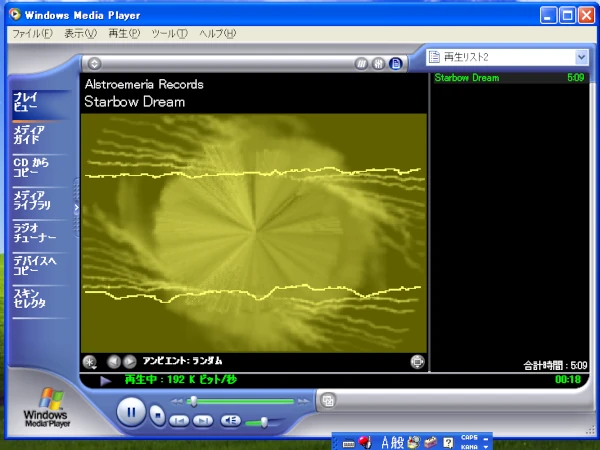Click the red ball IME icon
This screenshot has width=600, height=450.
click(365, 442)
